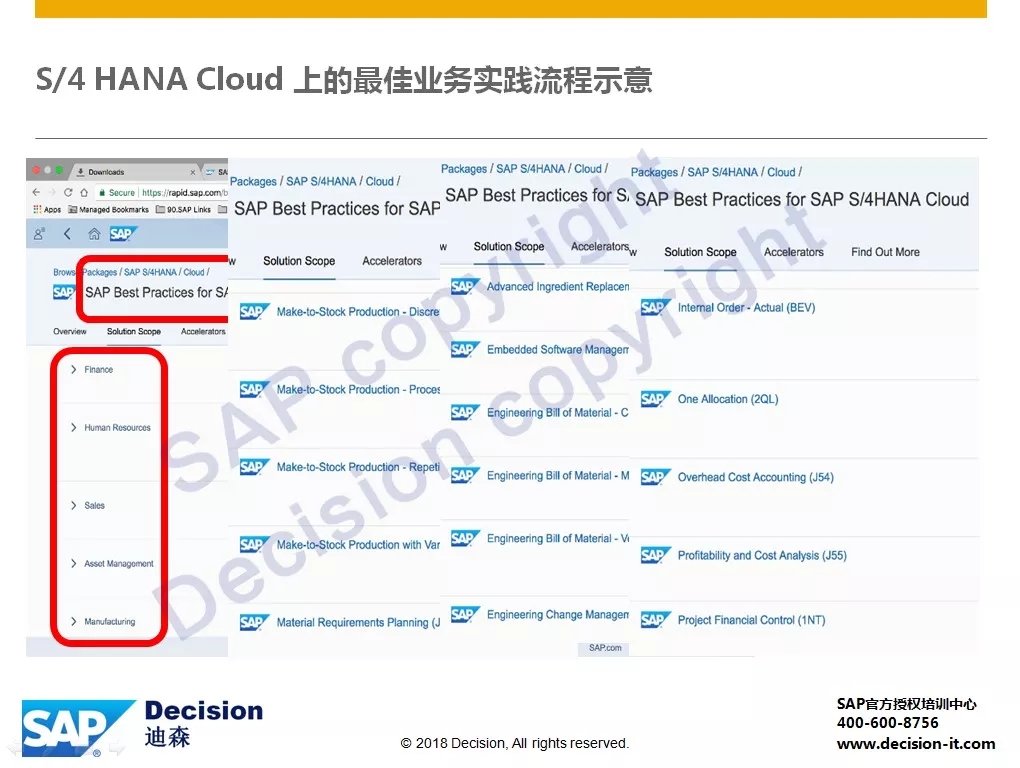Click the phone number 400-600-8756
This screenshot has width=1020, height=768.
[x=887, y=722]
